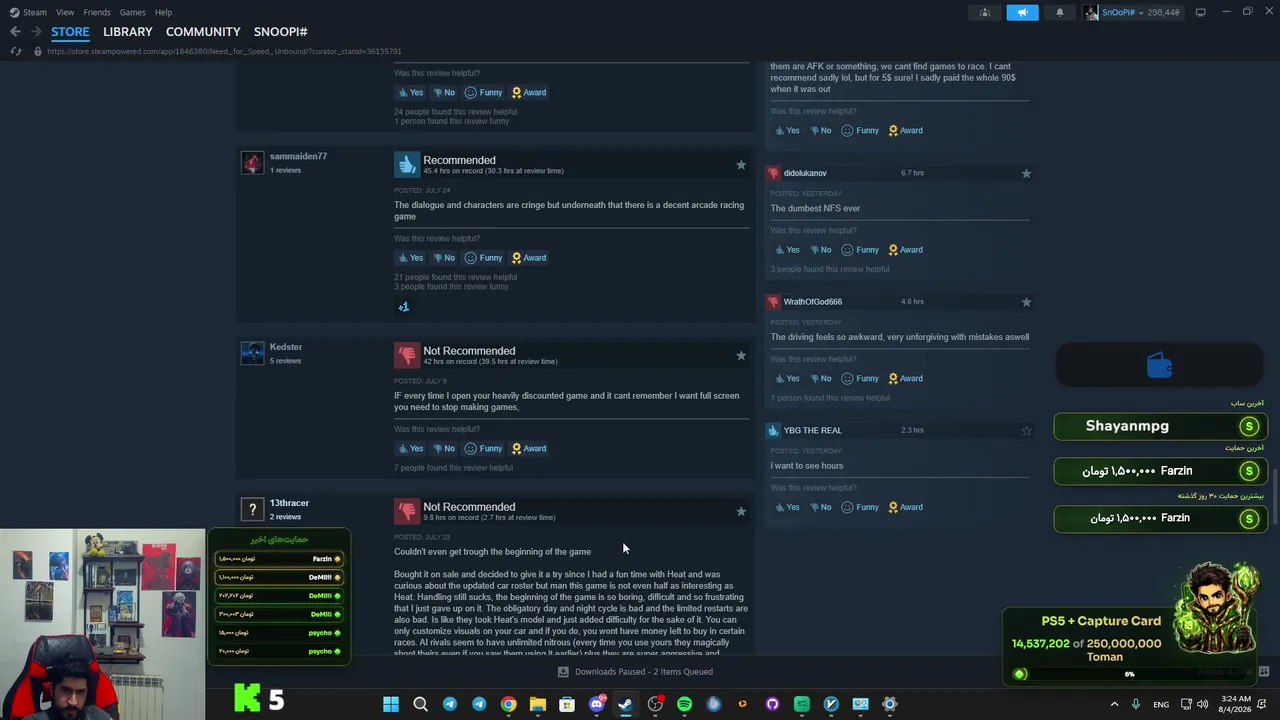
Task: Click the forward navigation arrow in Steam
Action: 36,32
